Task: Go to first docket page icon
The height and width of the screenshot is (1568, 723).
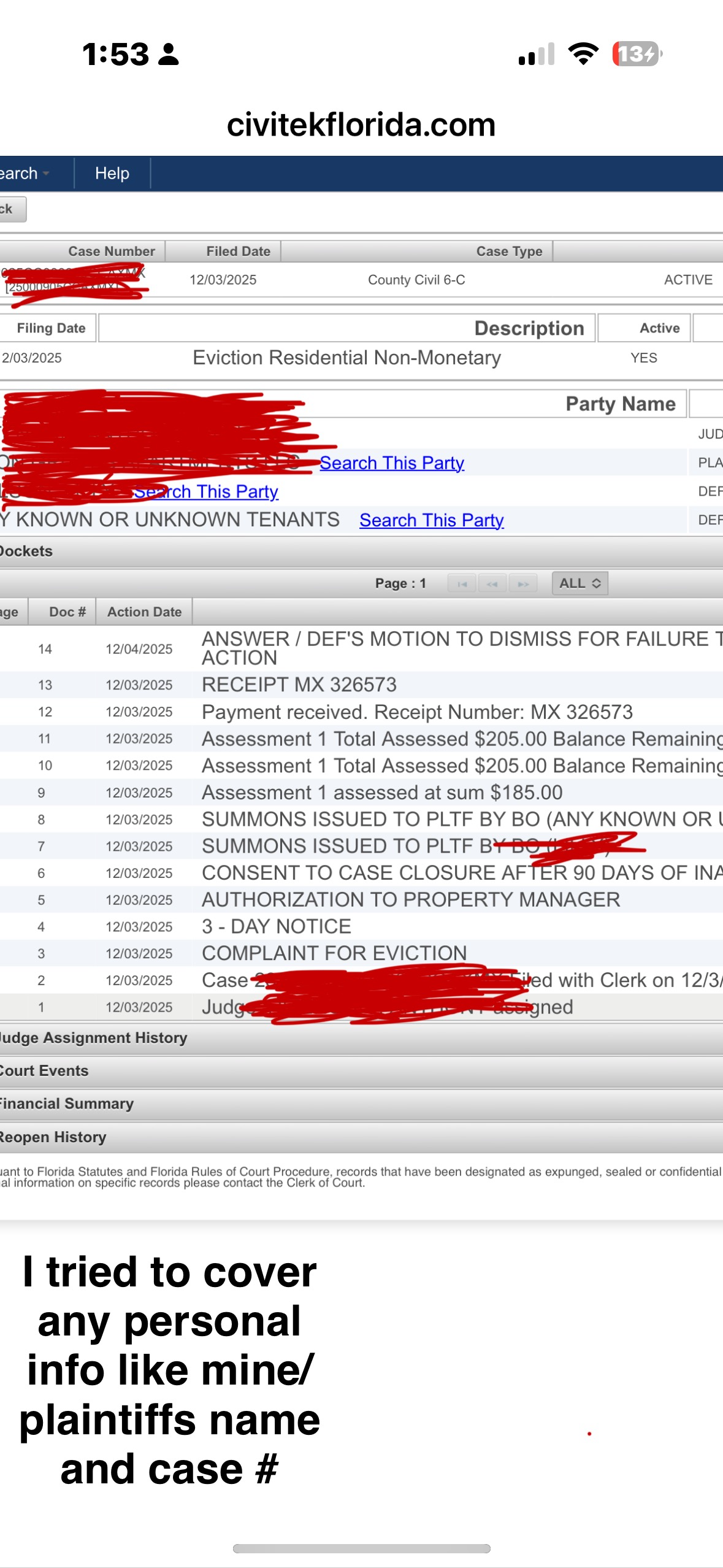Action: pos(462,583)
